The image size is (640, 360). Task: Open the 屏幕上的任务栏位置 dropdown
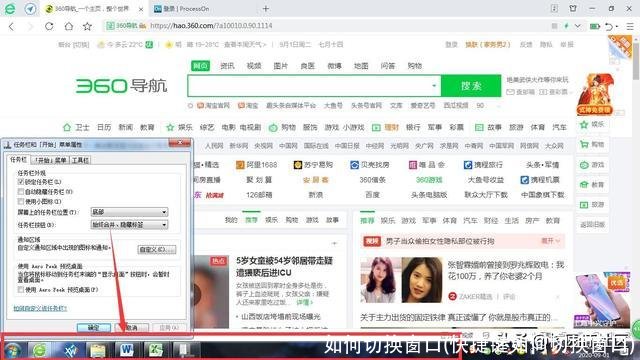click(129, 212)
